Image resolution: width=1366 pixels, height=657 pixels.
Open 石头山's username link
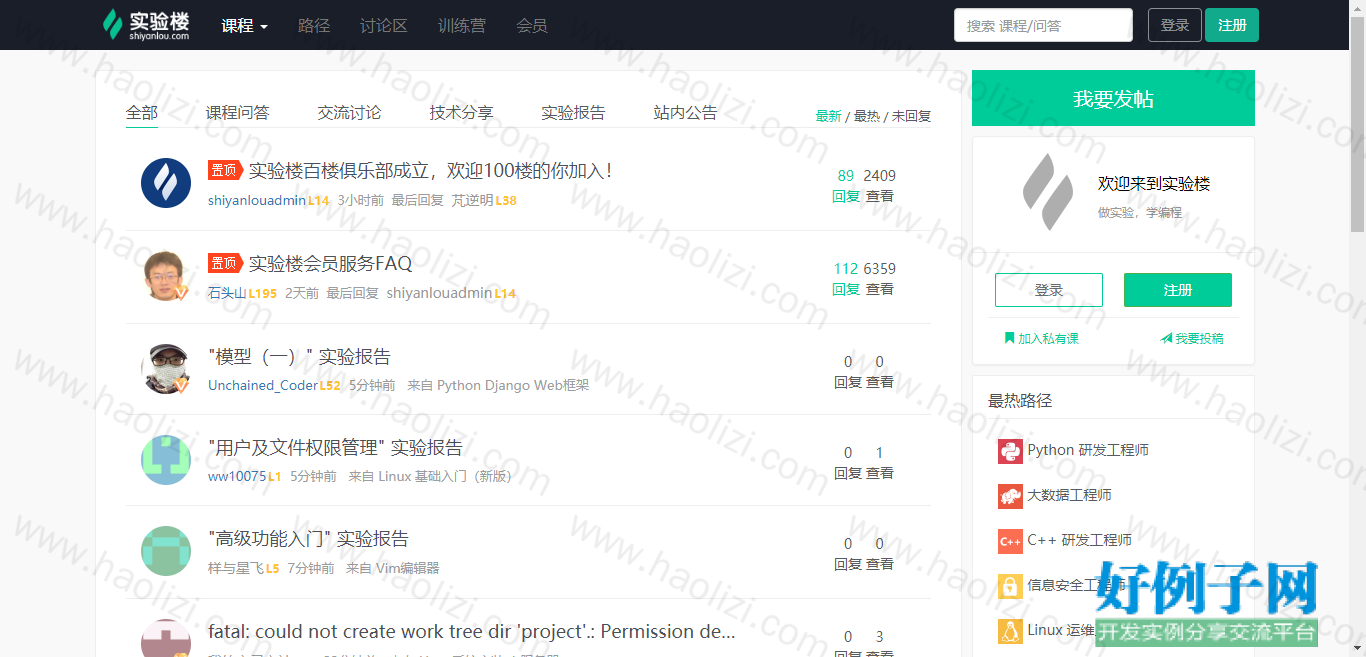pos(227,293)
